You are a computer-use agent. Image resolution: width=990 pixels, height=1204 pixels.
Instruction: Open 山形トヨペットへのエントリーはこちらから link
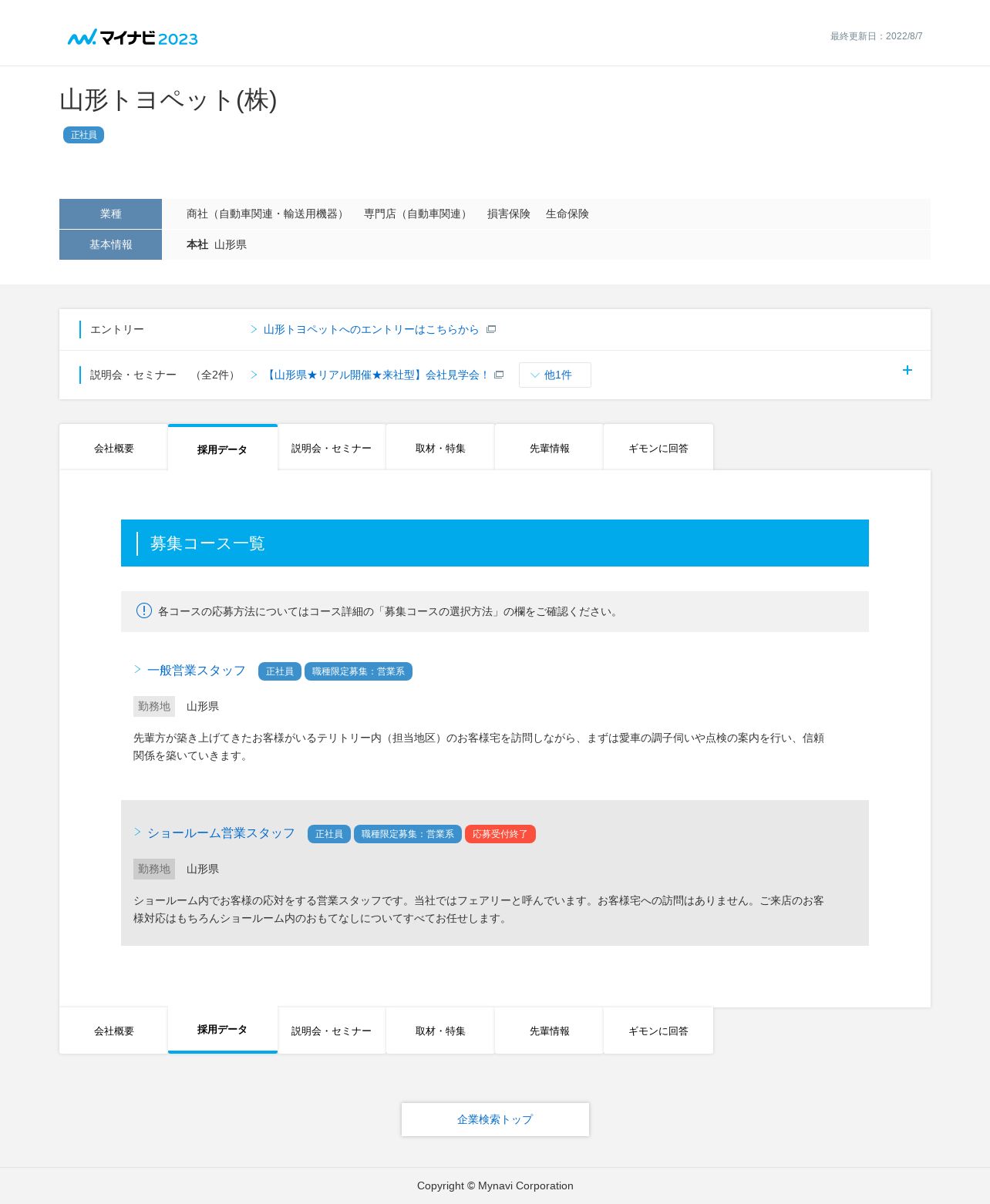coord(371,329)
